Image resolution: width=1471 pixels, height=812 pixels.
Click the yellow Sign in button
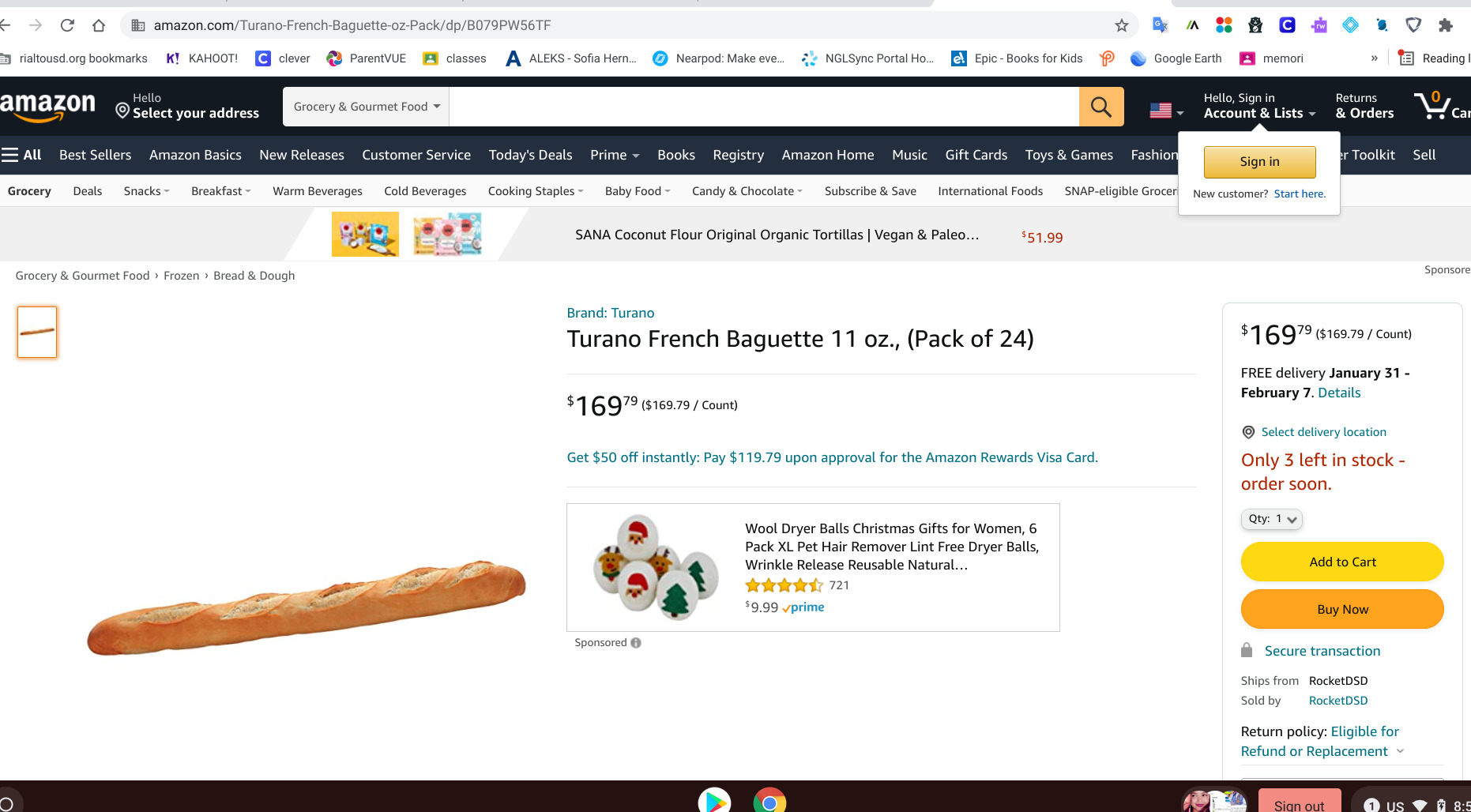coord(1259,161)
